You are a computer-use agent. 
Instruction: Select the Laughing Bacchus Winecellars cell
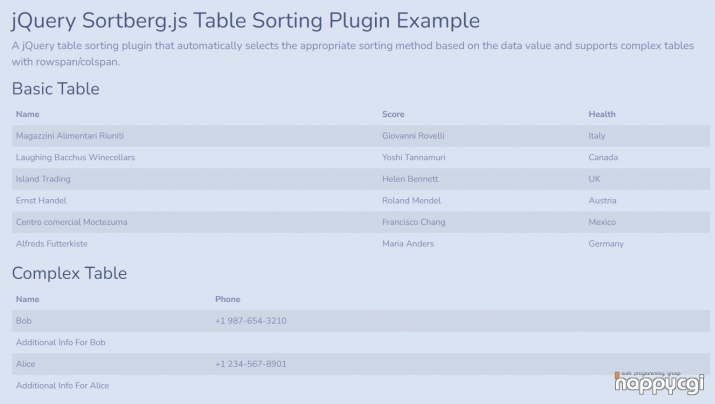point(75,158)
